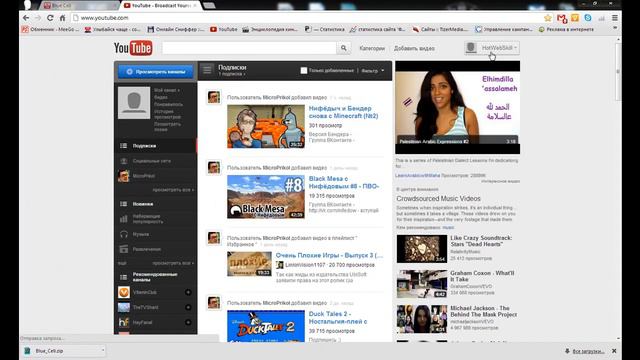The width and height of the screenshot is (640, 360).
Task: Click the Palestinian Arabic Expressions featured thumbnail
Action: coord(457,107)
